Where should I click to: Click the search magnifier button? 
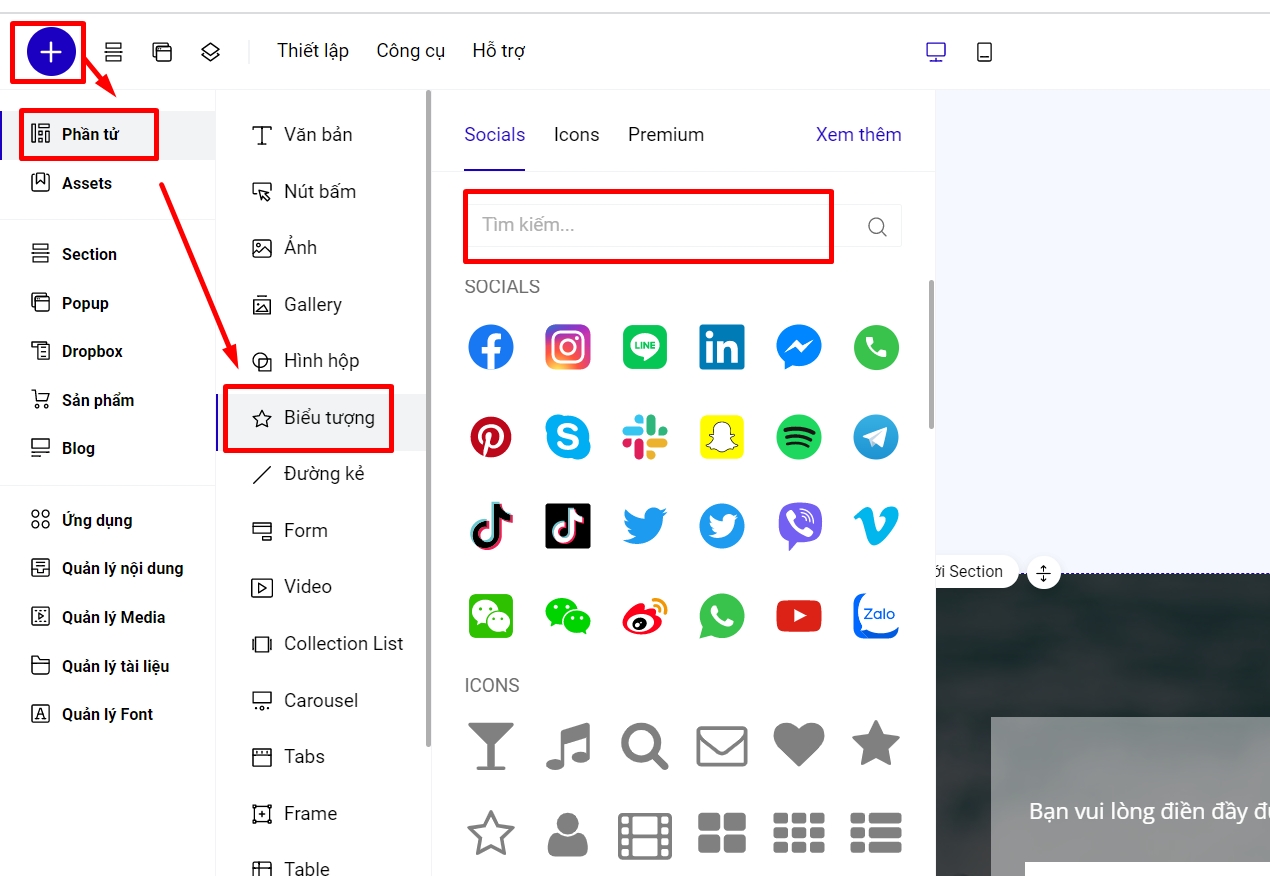tap(877, 227)
